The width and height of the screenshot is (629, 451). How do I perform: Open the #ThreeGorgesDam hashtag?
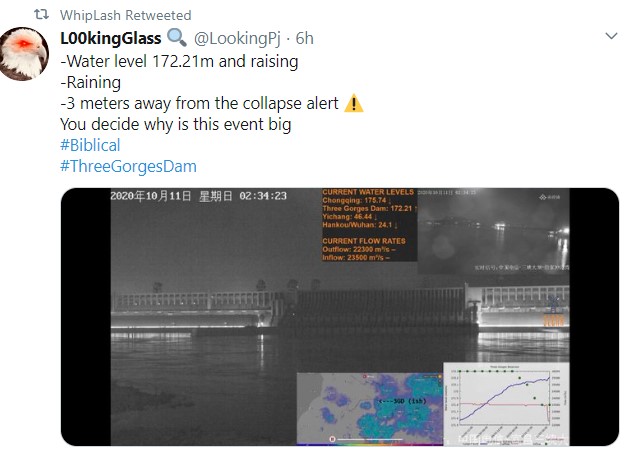click(128, 166)
